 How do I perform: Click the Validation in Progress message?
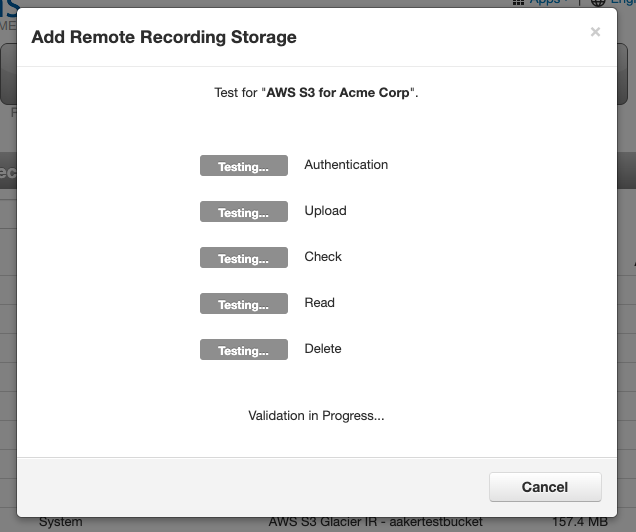point(316,416)
